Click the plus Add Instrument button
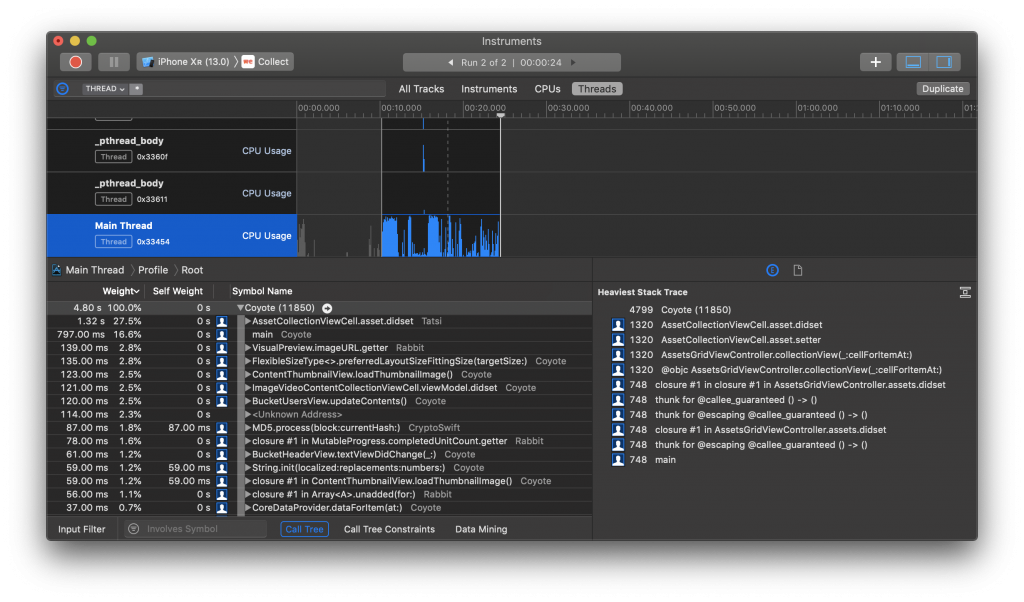Viewport: 1024px width, 602px height. (x=875, y=62)
